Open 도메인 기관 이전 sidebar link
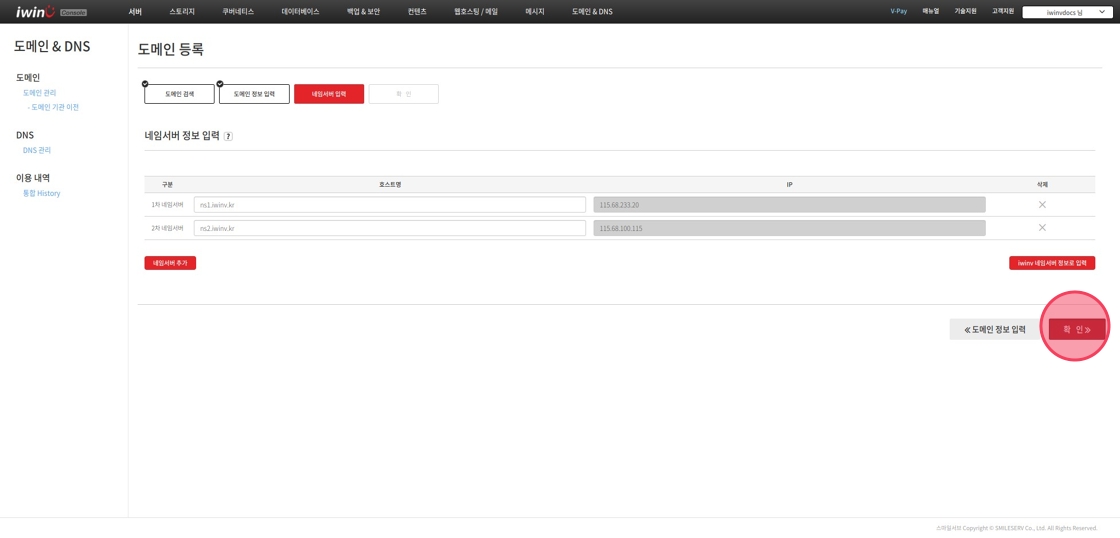Image resolution: width=1120 pixels, height=538 pixels. 53,107
